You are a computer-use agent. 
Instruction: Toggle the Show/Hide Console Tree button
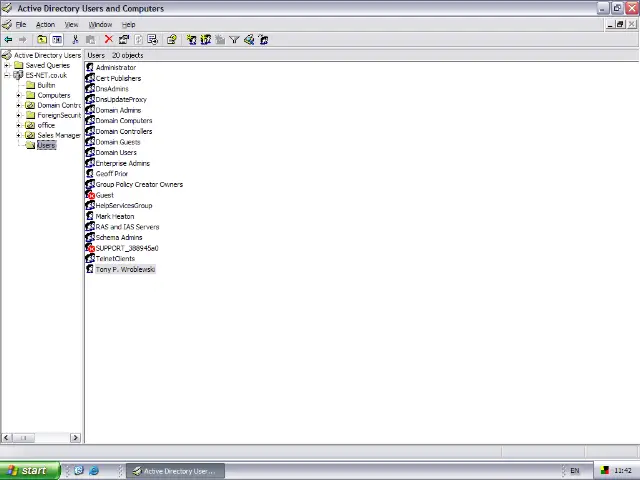(x=57, y=40)
